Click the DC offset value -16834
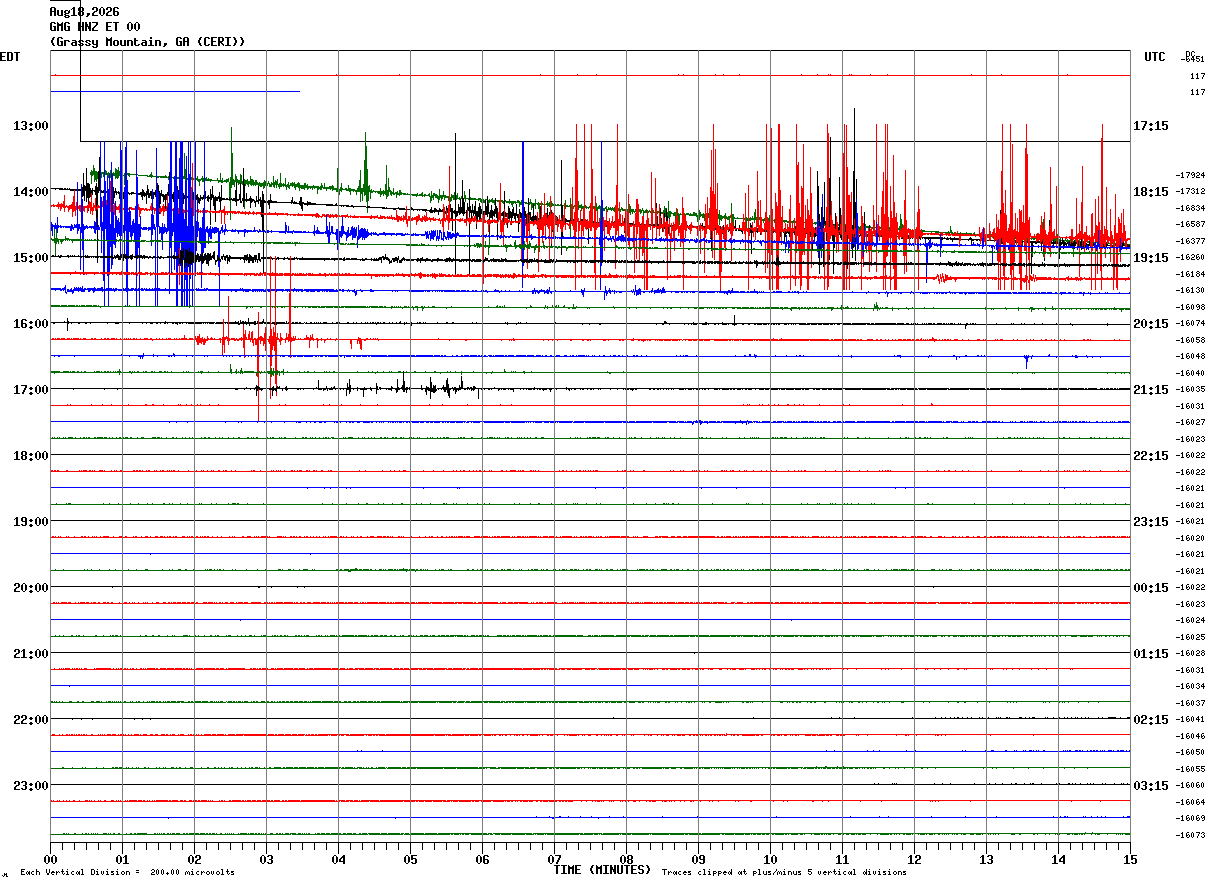 [1190, 208]
